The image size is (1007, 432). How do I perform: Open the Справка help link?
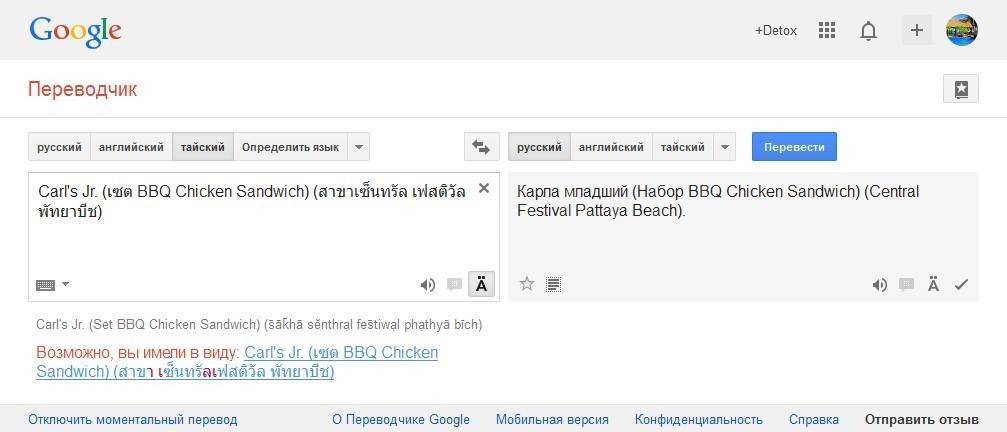click(x=814, y=420)
